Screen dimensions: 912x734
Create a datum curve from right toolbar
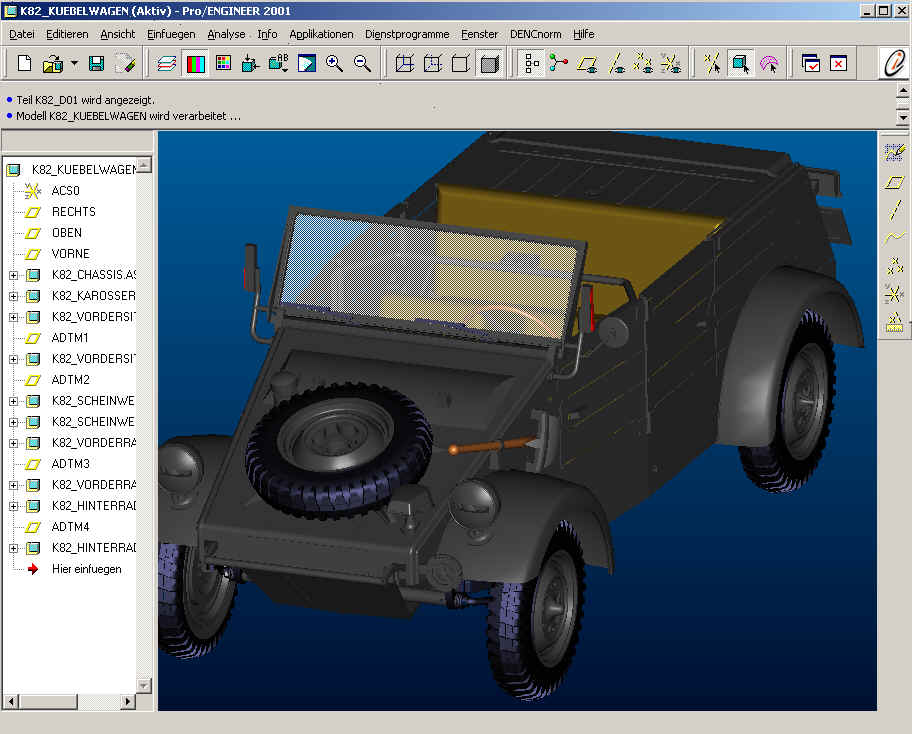(x=895, y=237)
